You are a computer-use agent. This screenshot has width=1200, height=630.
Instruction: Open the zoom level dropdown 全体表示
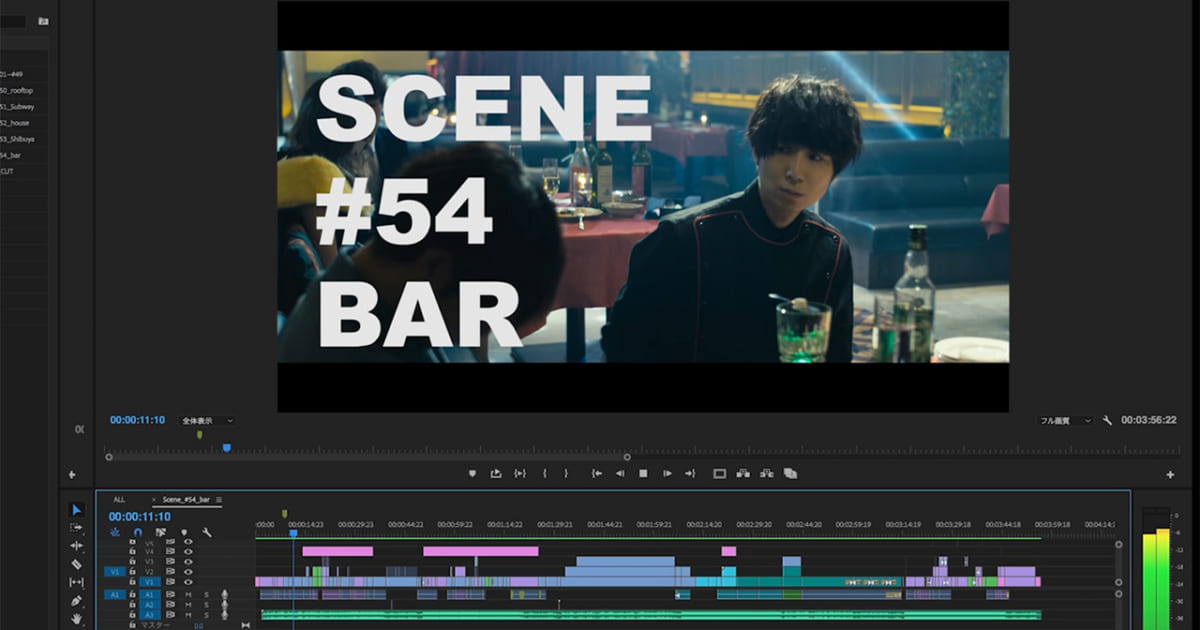[x=207, y=421]
